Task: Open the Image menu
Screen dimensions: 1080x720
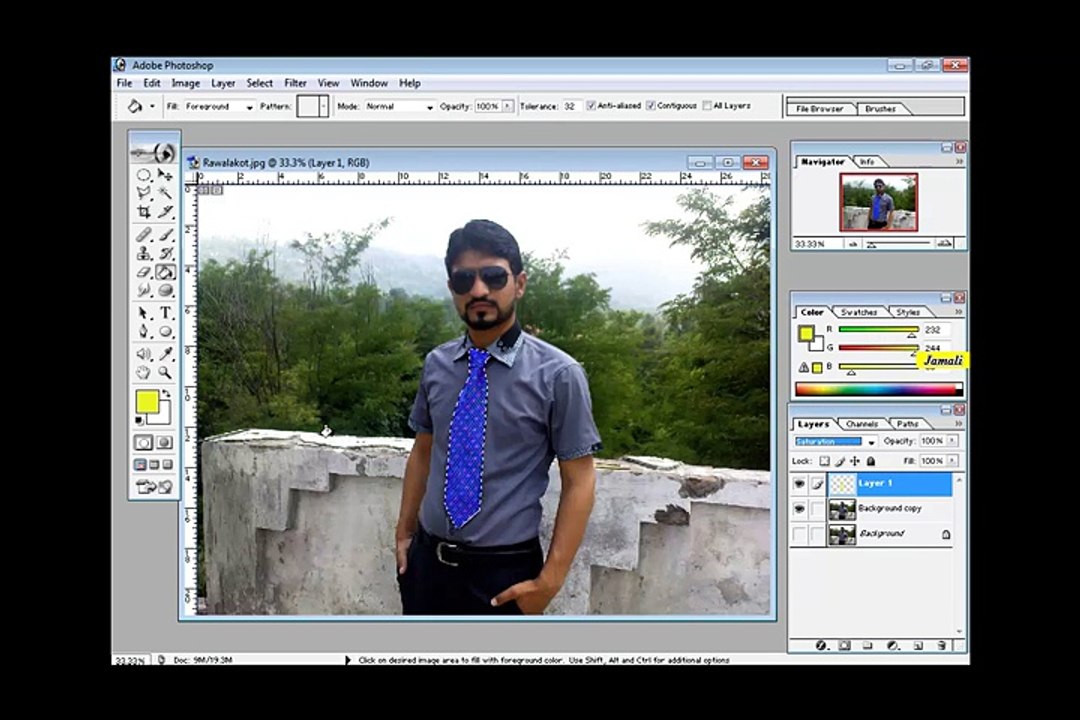Action: click(x=185, y=83)
